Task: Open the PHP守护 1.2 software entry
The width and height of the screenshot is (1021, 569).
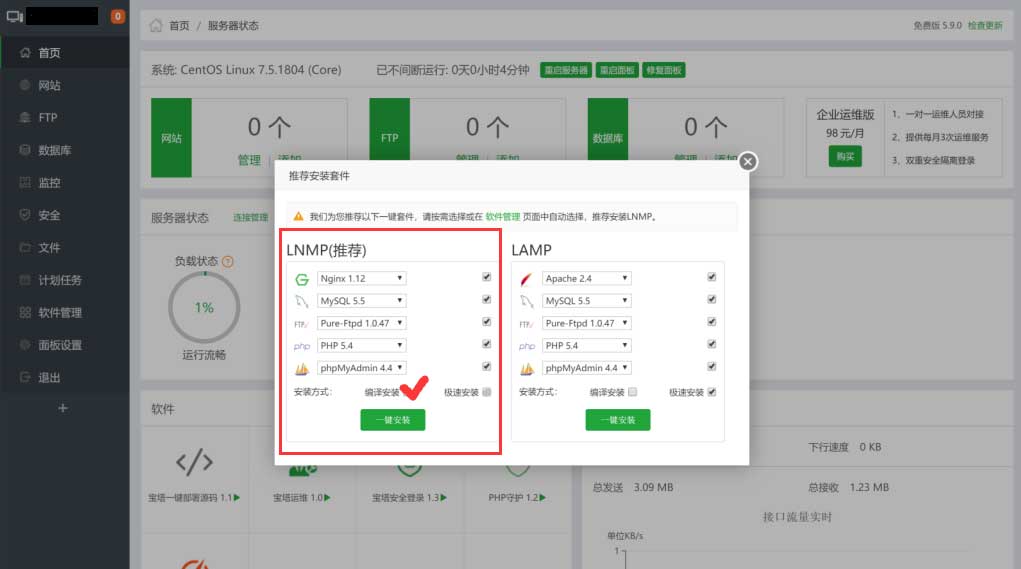Action: pyautogui.click(x=517, y=497)
